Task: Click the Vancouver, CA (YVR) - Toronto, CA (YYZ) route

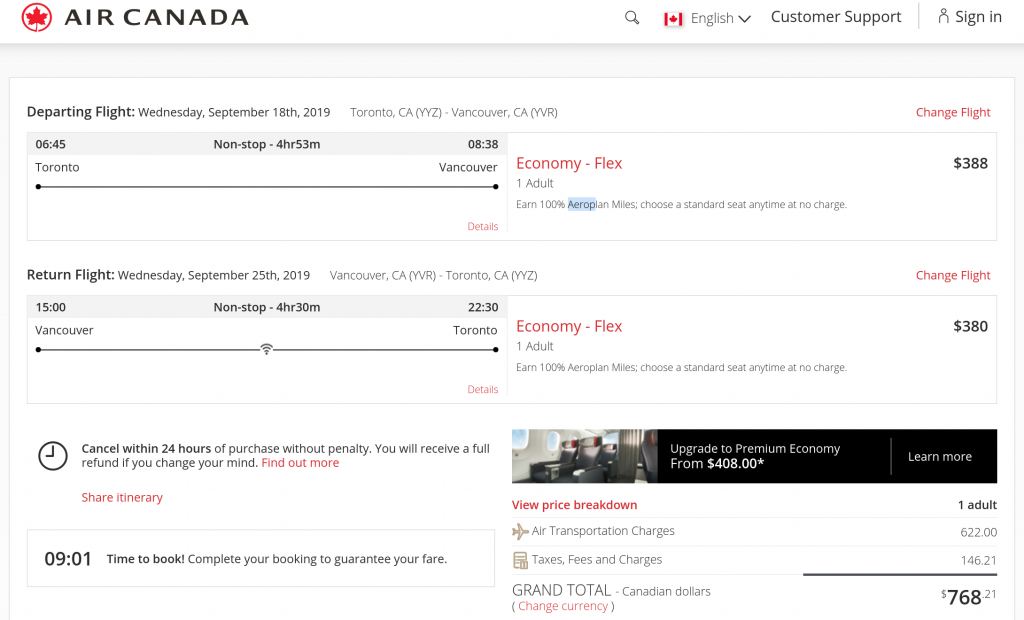Action: [434, 275]
